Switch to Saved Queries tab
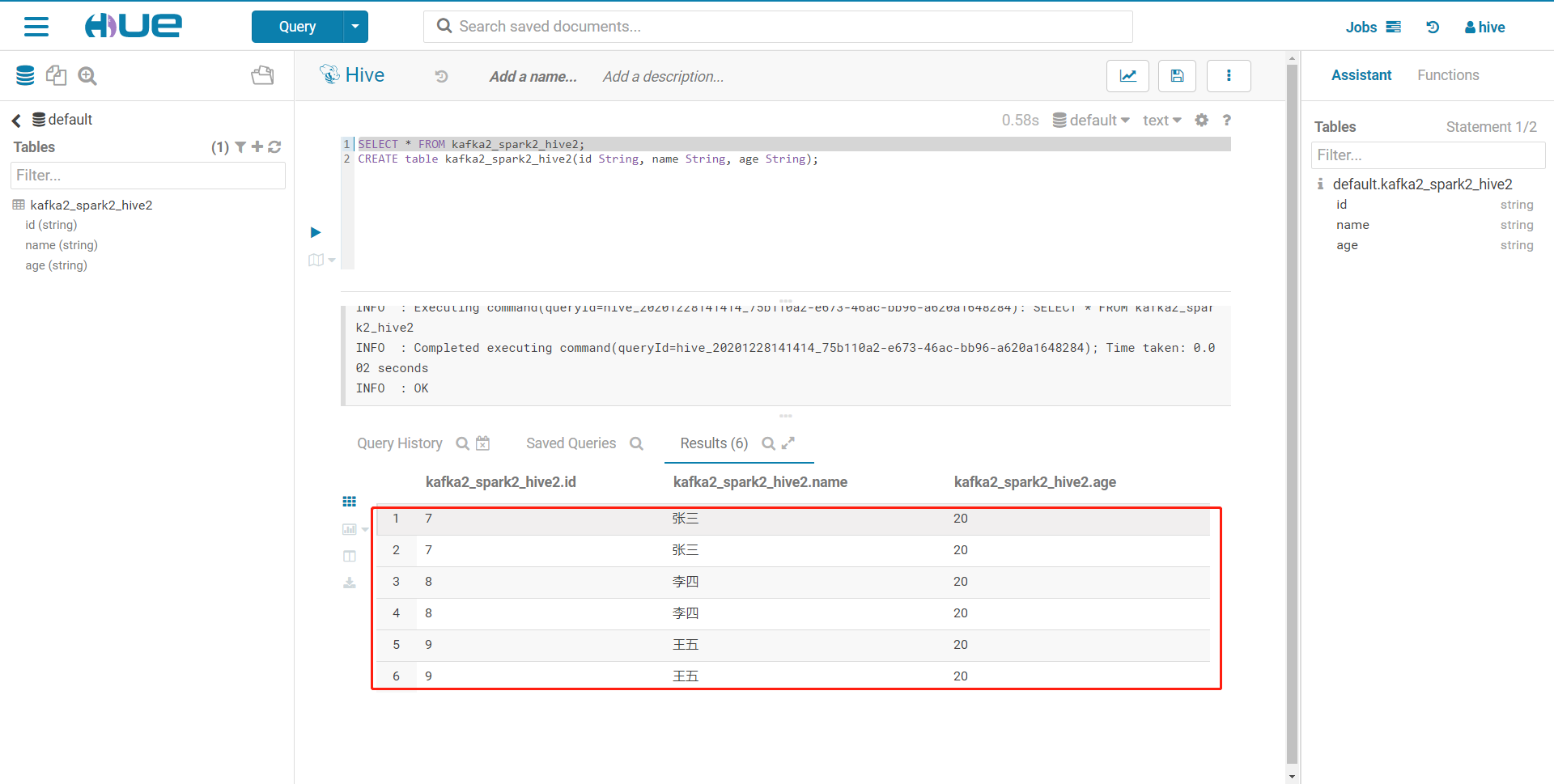 coord(571,443)
